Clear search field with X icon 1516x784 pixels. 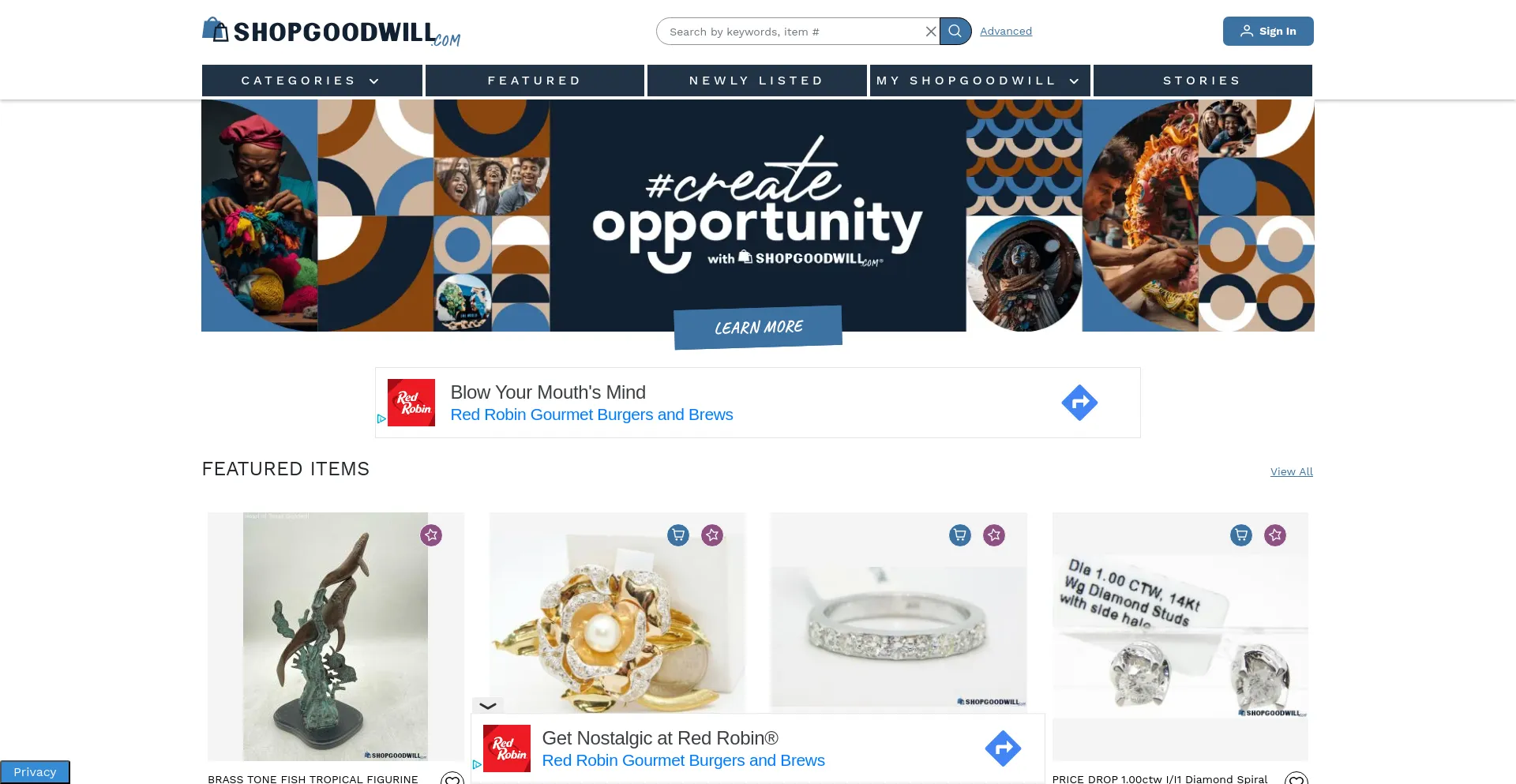[x=931, y=32]
